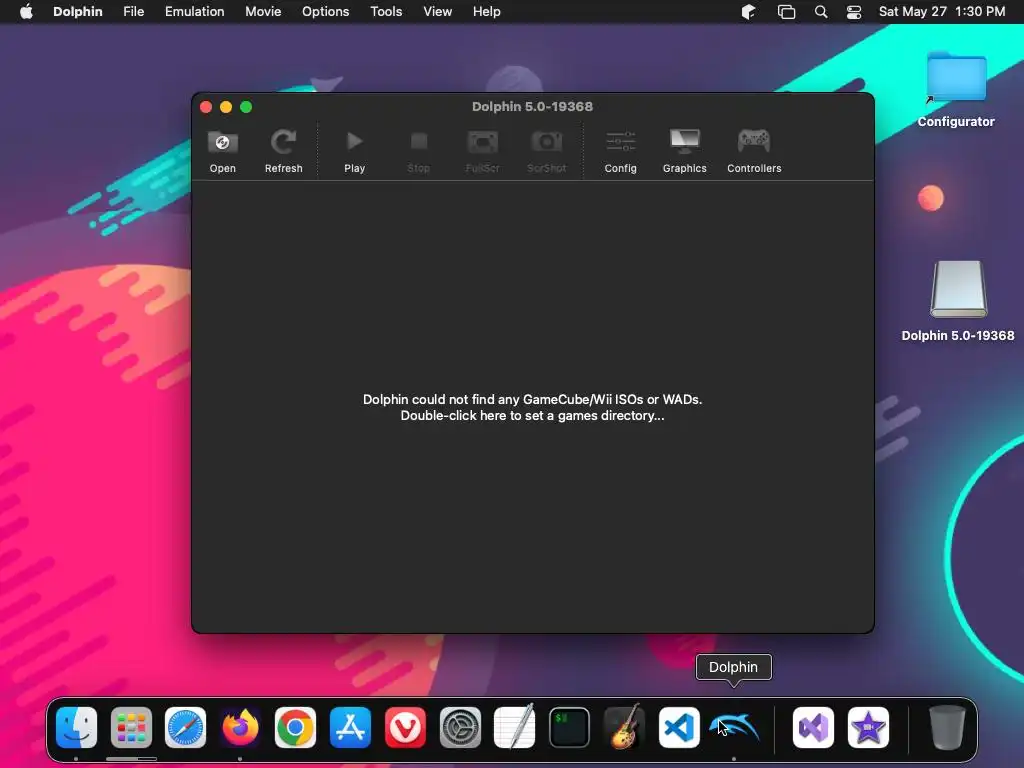The width and height of the screenshot is (1024, 768).
Task: Open Spotlight search in menu bar
Action: (821, 12)
